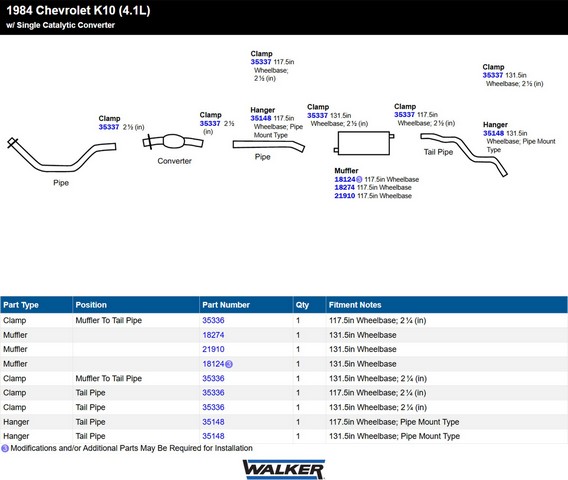The image size is (568, 480).
Task: Open muffler 21910 link in diagram
Action: 344,196
